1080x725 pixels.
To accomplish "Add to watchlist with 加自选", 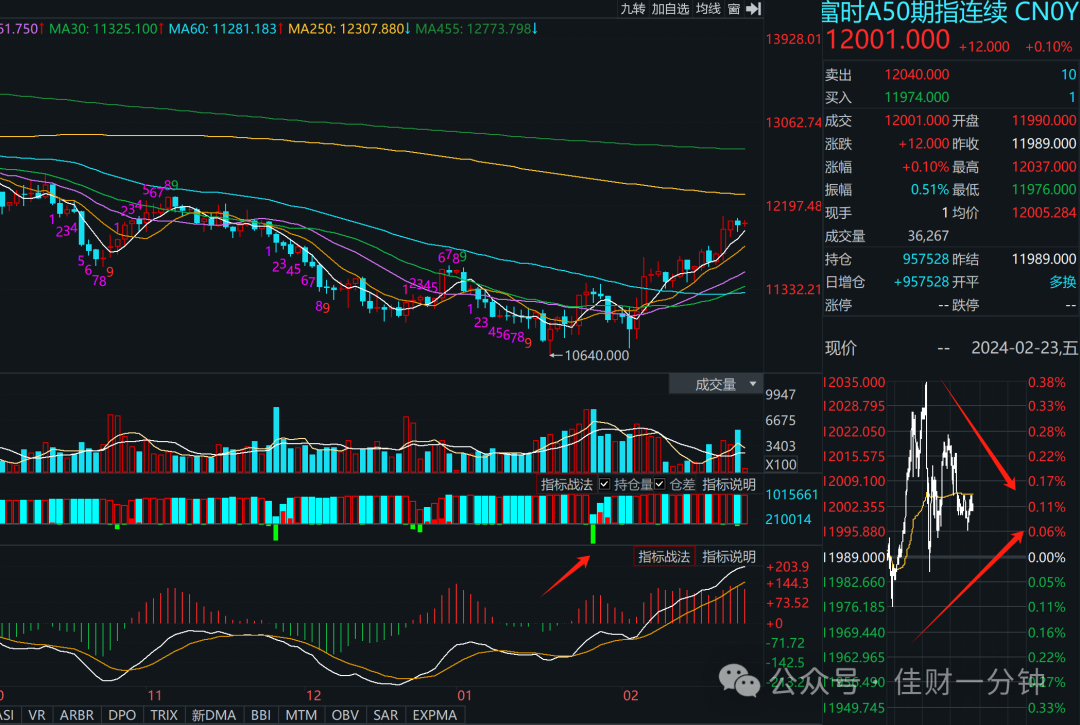I will [670, 9].
